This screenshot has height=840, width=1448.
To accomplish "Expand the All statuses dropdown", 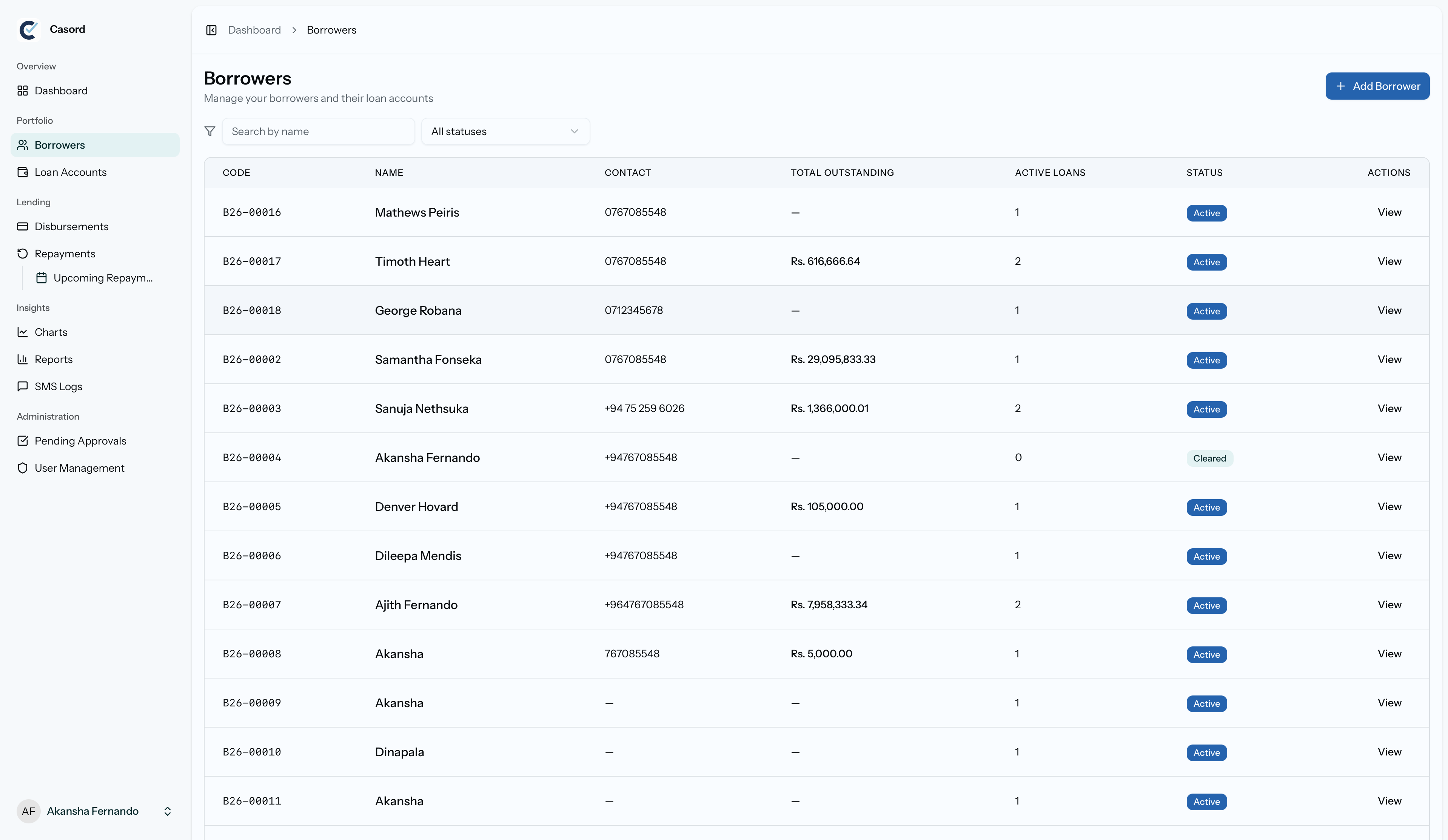I will click(505, 132).
